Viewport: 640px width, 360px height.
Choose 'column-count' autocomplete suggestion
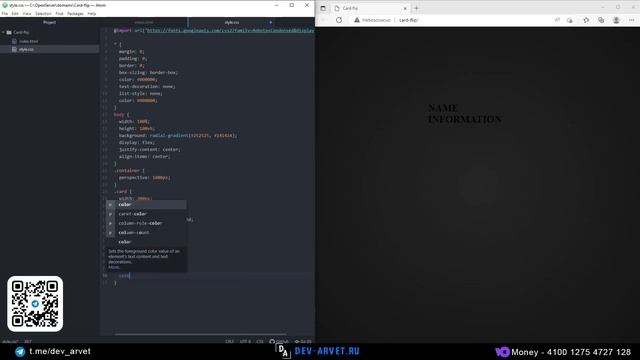tap(146, 233)
